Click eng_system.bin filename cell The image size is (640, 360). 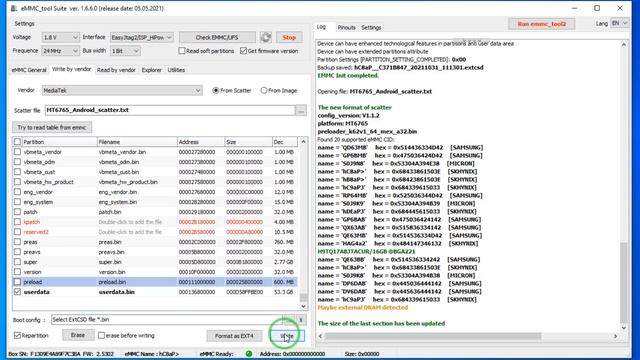118,202
